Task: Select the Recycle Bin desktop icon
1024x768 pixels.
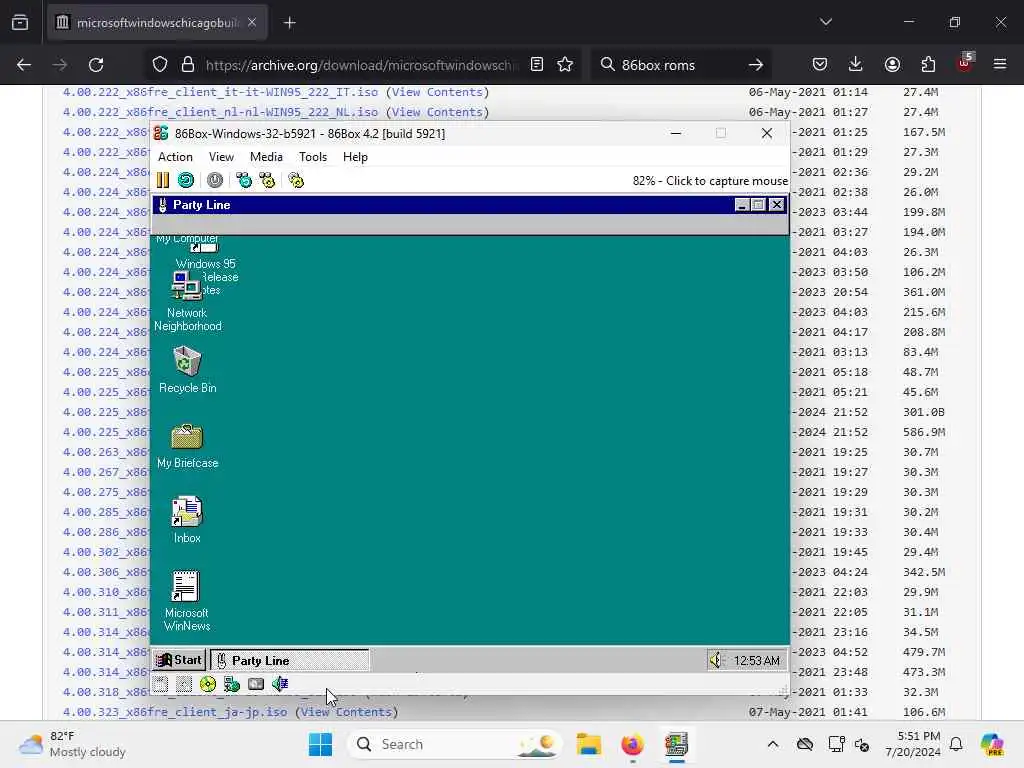Action: click(x=187, y=370)
